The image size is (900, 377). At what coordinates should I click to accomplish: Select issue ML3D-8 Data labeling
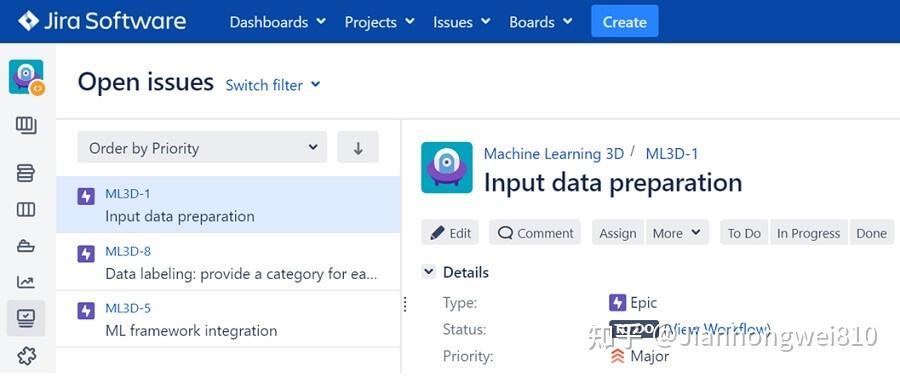tap(228, 262)
